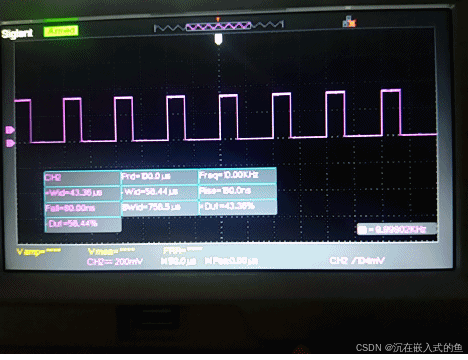Click the lower pink channel marker on left edge
The width and height of the screenshot is (468, 360).
10,143
